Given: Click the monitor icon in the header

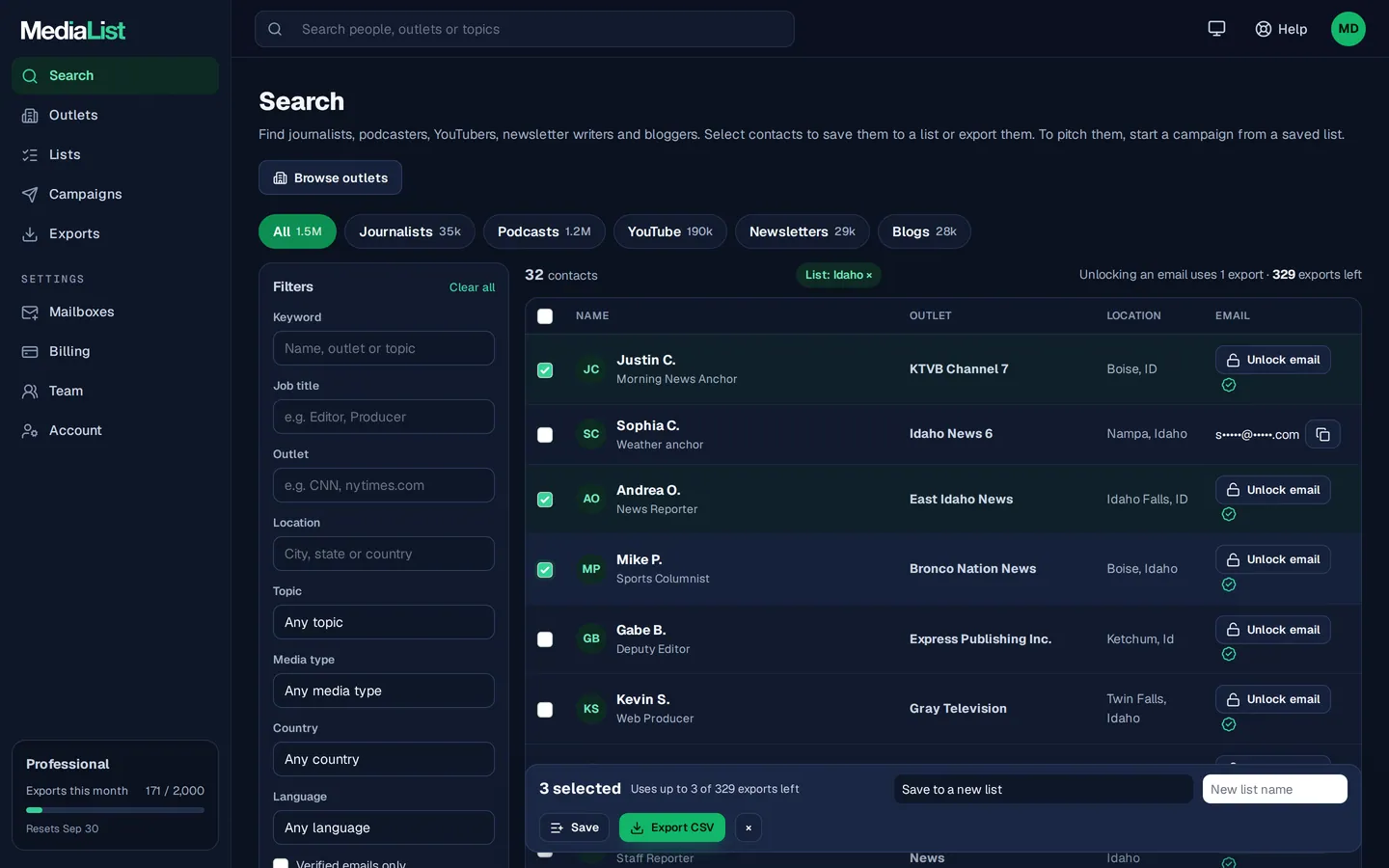Looking at the screenshot, I should click(1216, 29).
